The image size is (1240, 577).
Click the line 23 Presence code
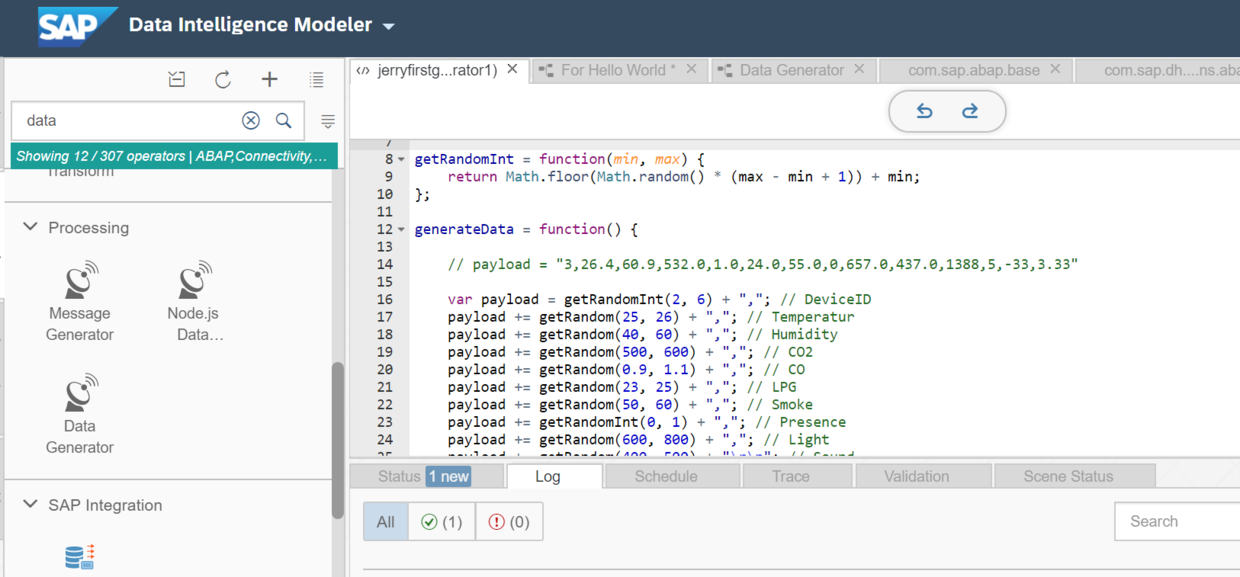tap(646, 422)
